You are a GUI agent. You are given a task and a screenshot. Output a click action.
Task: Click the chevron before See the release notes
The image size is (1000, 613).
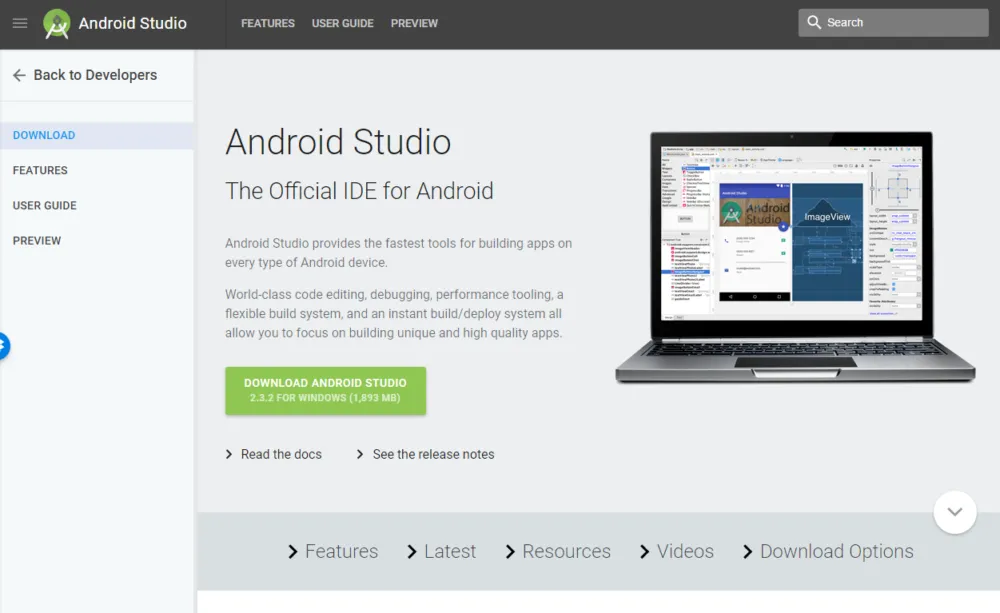(360, 454)
